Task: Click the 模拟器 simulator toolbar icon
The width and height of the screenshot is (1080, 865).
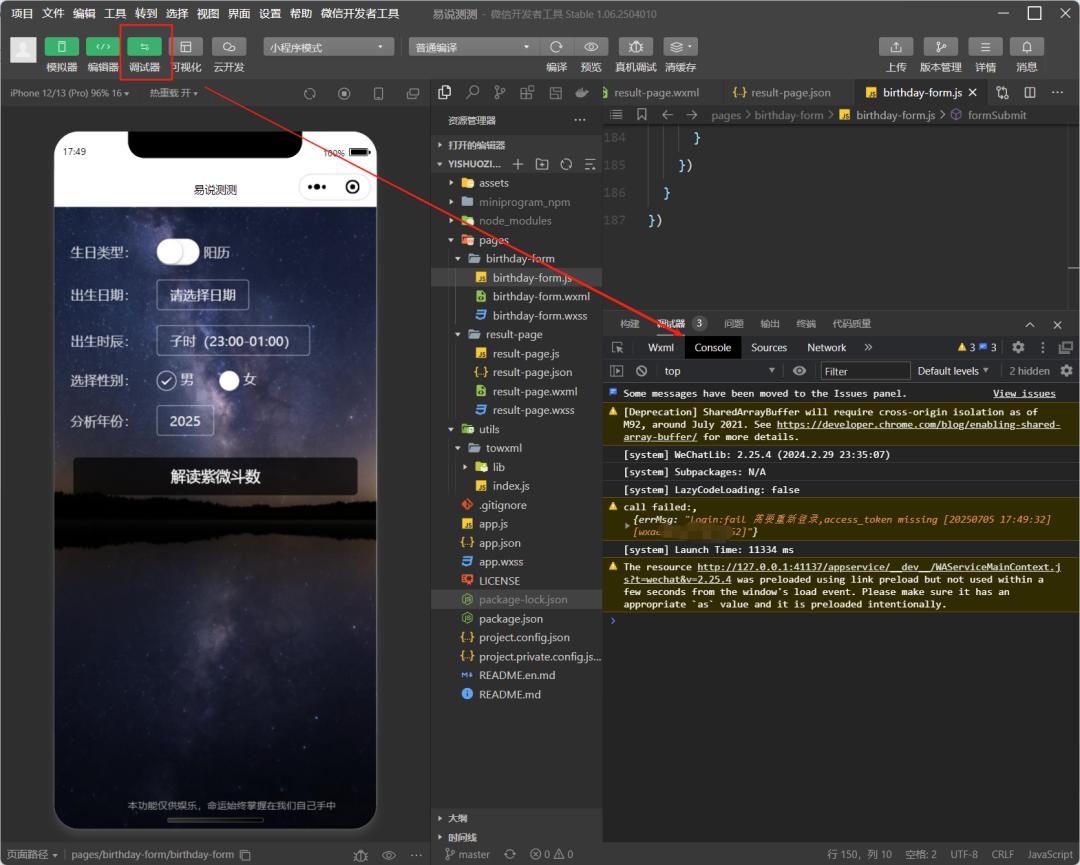Action: coord(61,47)
